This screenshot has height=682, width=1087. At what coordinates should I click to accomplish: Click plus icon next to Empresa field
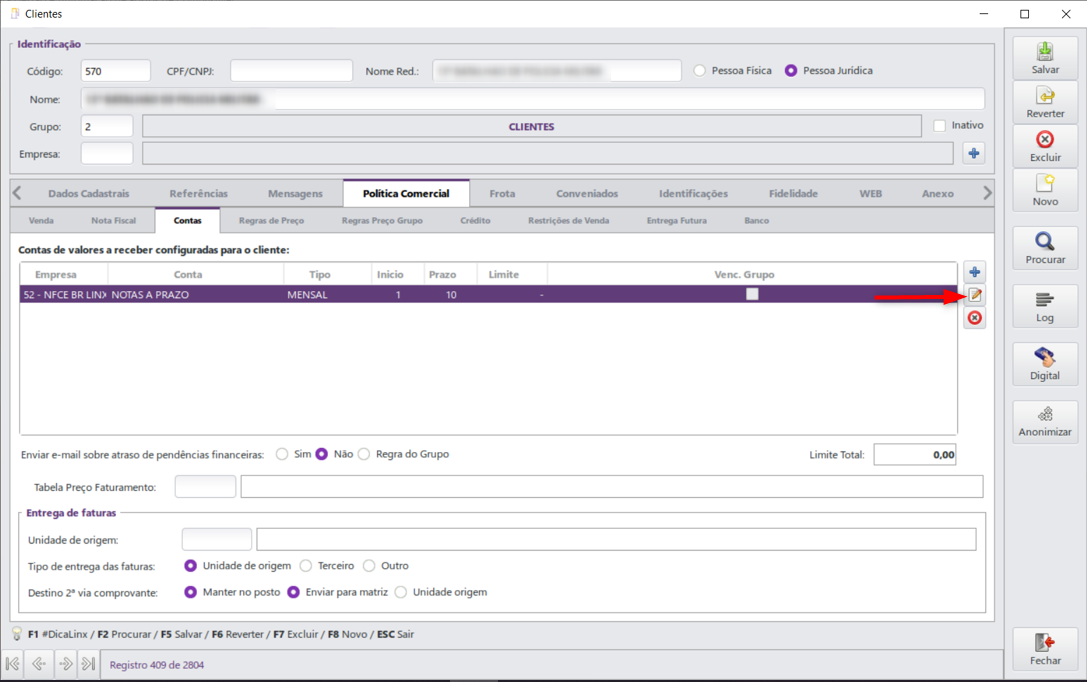point(974,153)
